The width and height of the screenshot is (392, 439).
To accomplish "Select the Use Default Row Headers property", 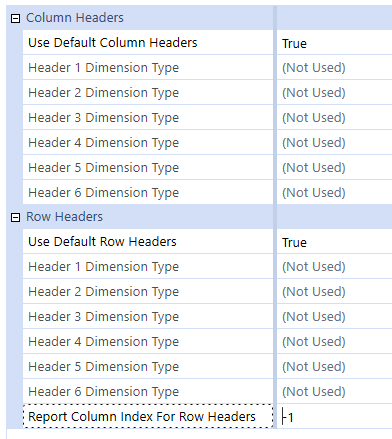I will tap(102, 242).
